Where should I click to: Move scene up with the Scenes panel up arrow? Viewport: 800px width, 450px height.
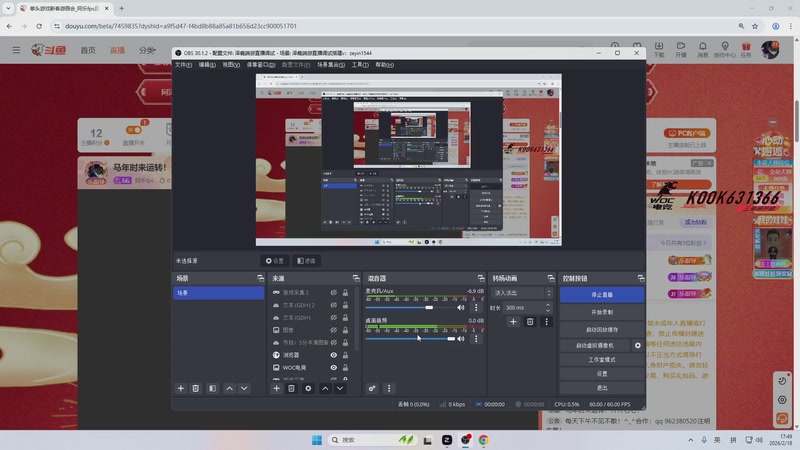coord(230,388)
